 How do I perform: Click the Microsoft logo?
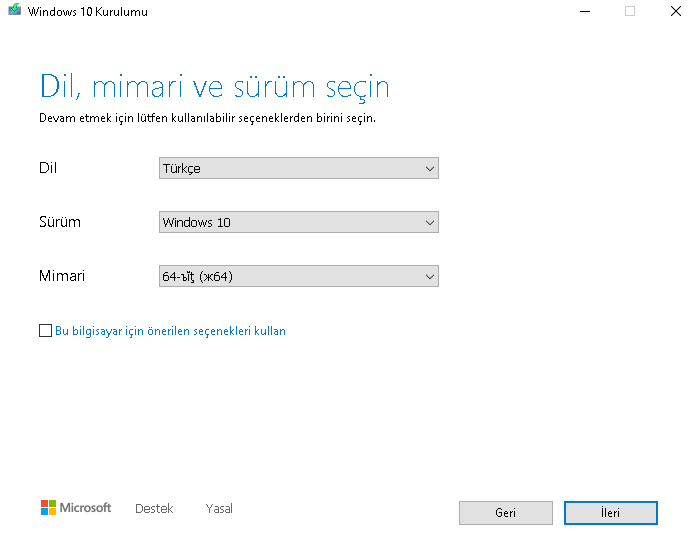76,508
